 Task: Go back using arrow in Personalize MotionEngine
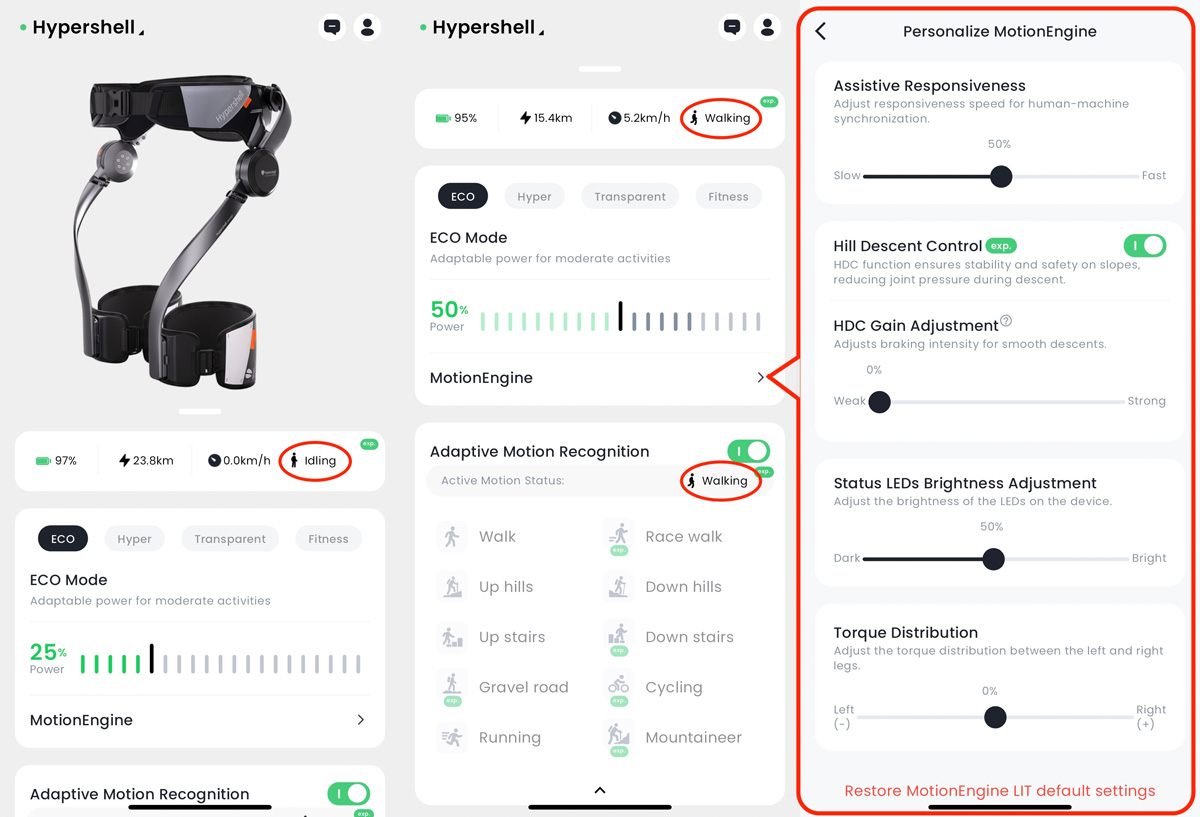[821, 31]
